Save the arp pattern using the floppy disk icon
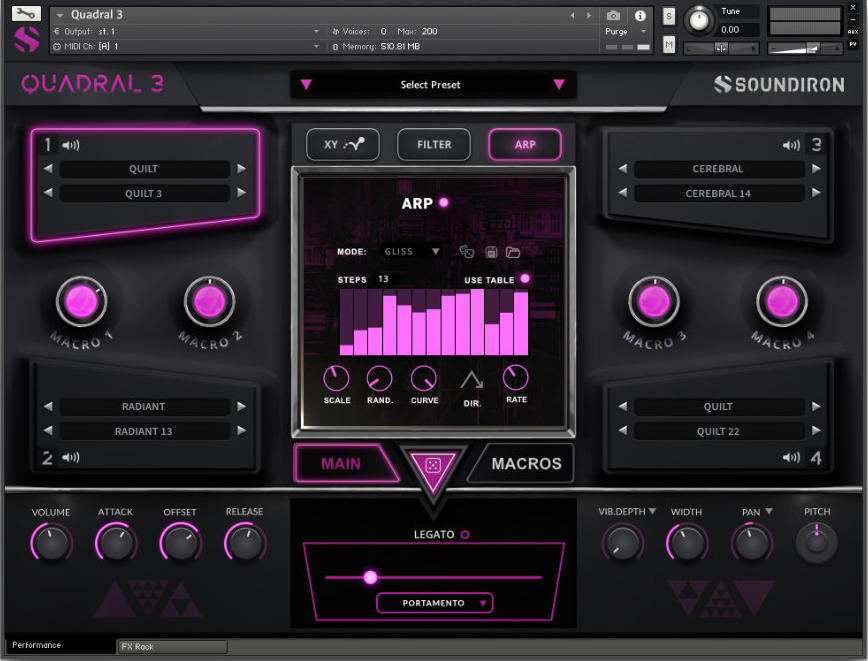Viewport: 868px width, 661px height. 491,252
